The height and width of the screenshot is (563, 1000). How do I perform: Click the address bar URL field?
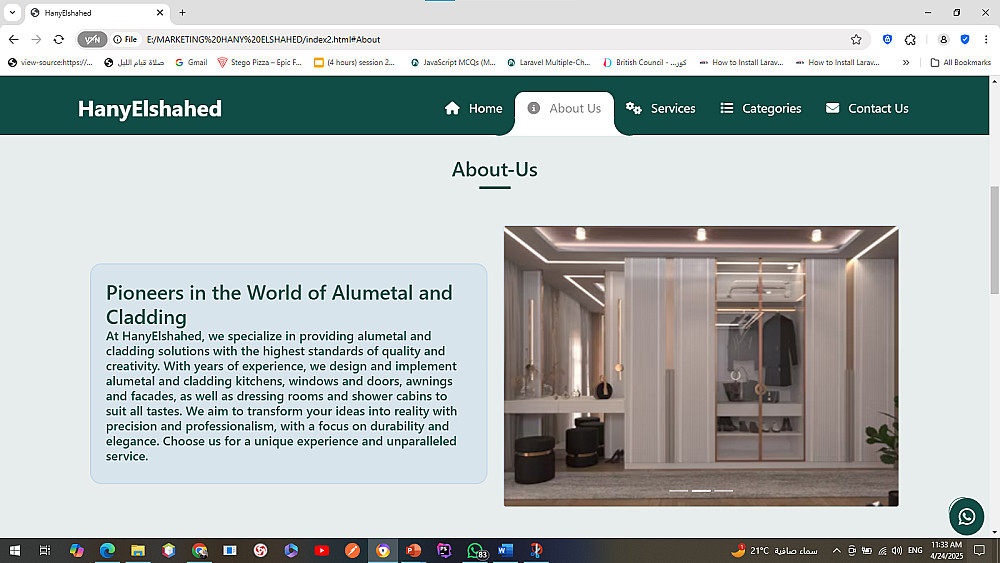click(491, 40)
